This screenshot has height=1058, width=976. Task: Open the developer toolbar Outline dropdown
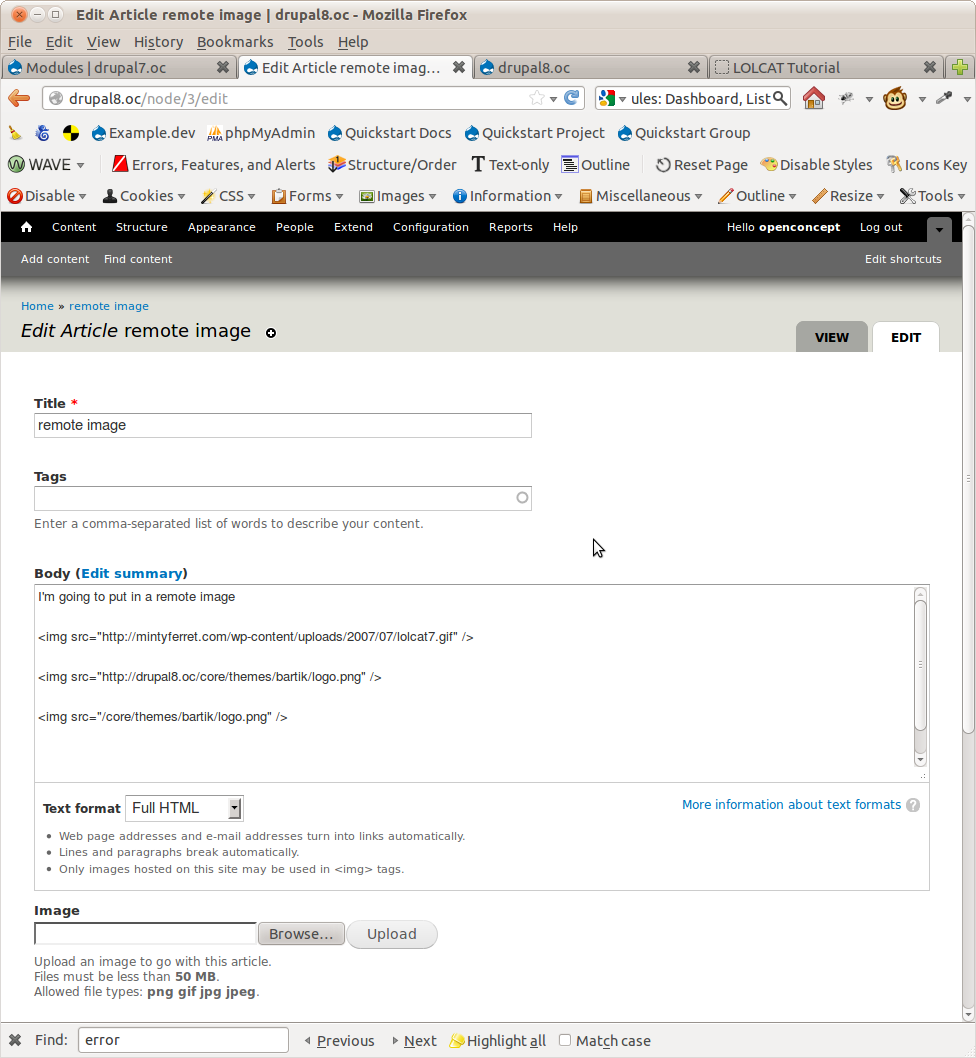pyautogui.click(x=757, y=196)
